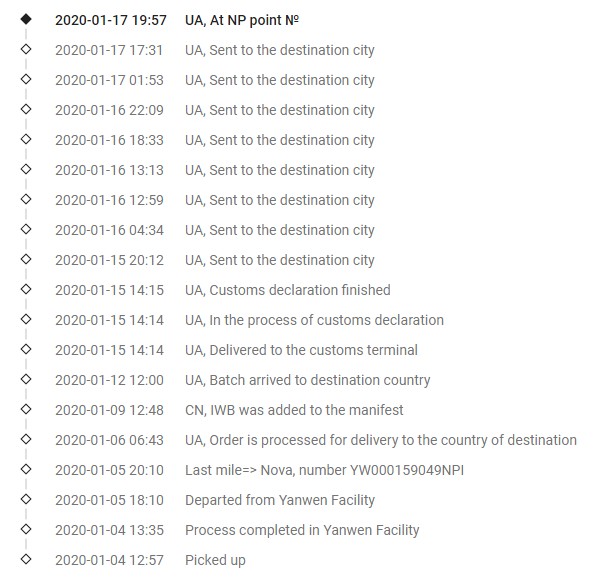Select the diamond marker for 2020-01-12 12:00

coord(26,379)
